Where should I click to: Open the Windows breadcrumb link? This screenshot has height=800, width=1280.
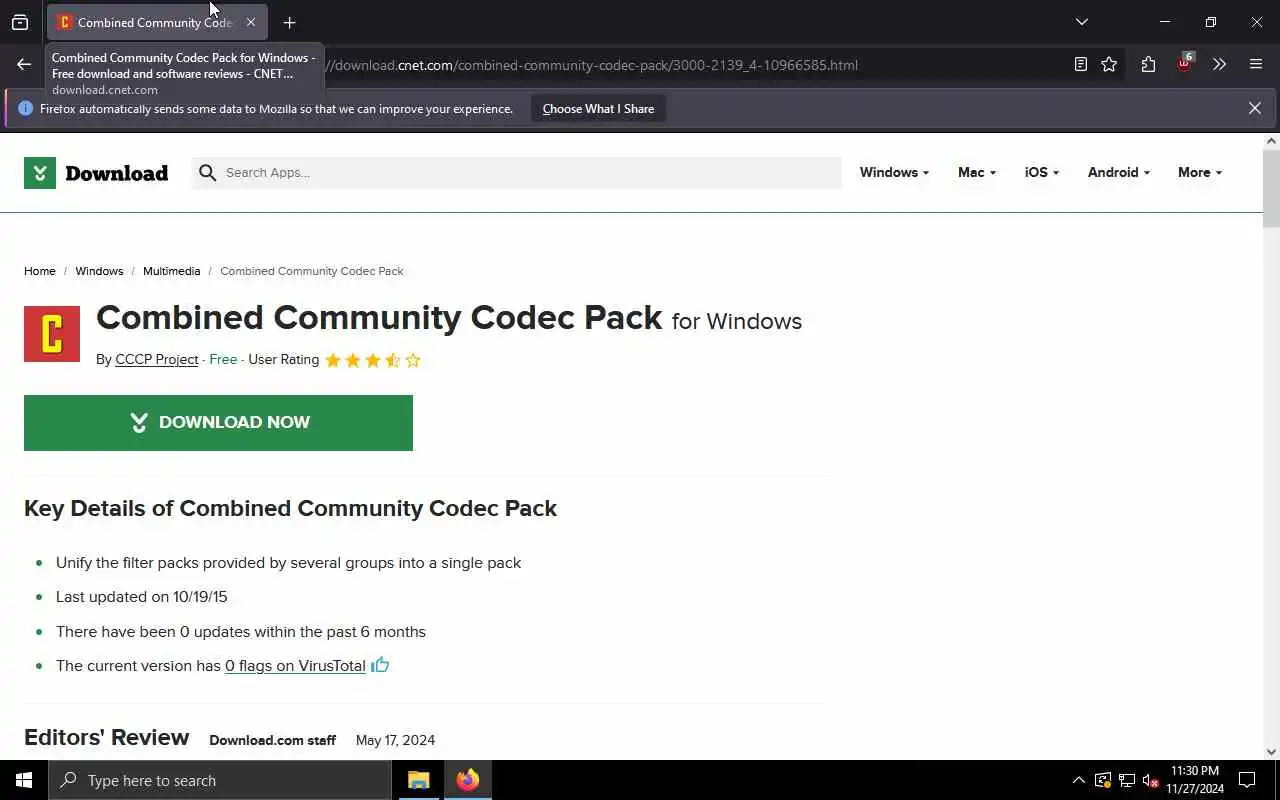[x=99, y=271]
